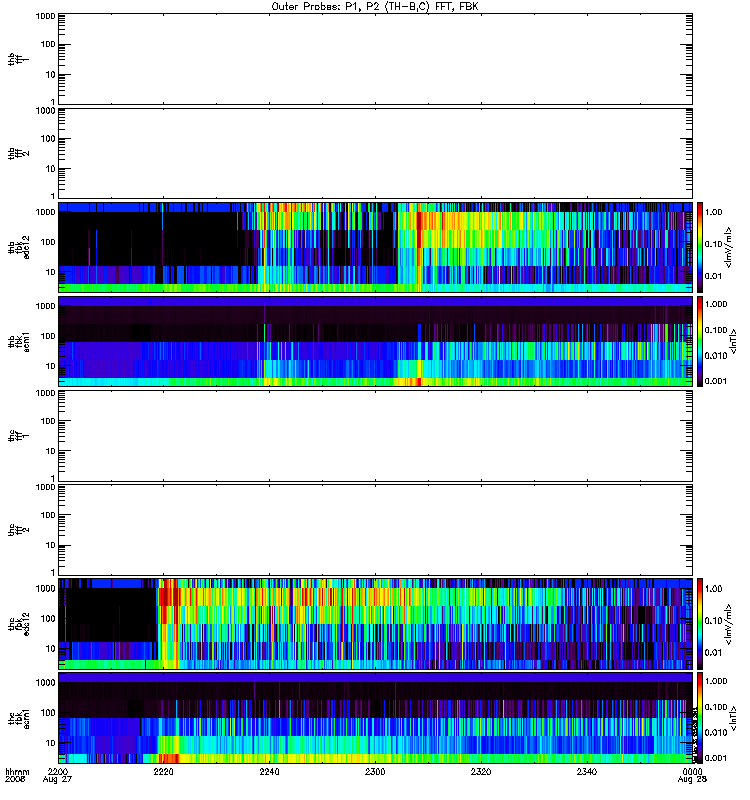Click the '<|nT|>' unit label of thc scm1
Viewport: 750px width, 800px height.
click(x=734, y=718)
